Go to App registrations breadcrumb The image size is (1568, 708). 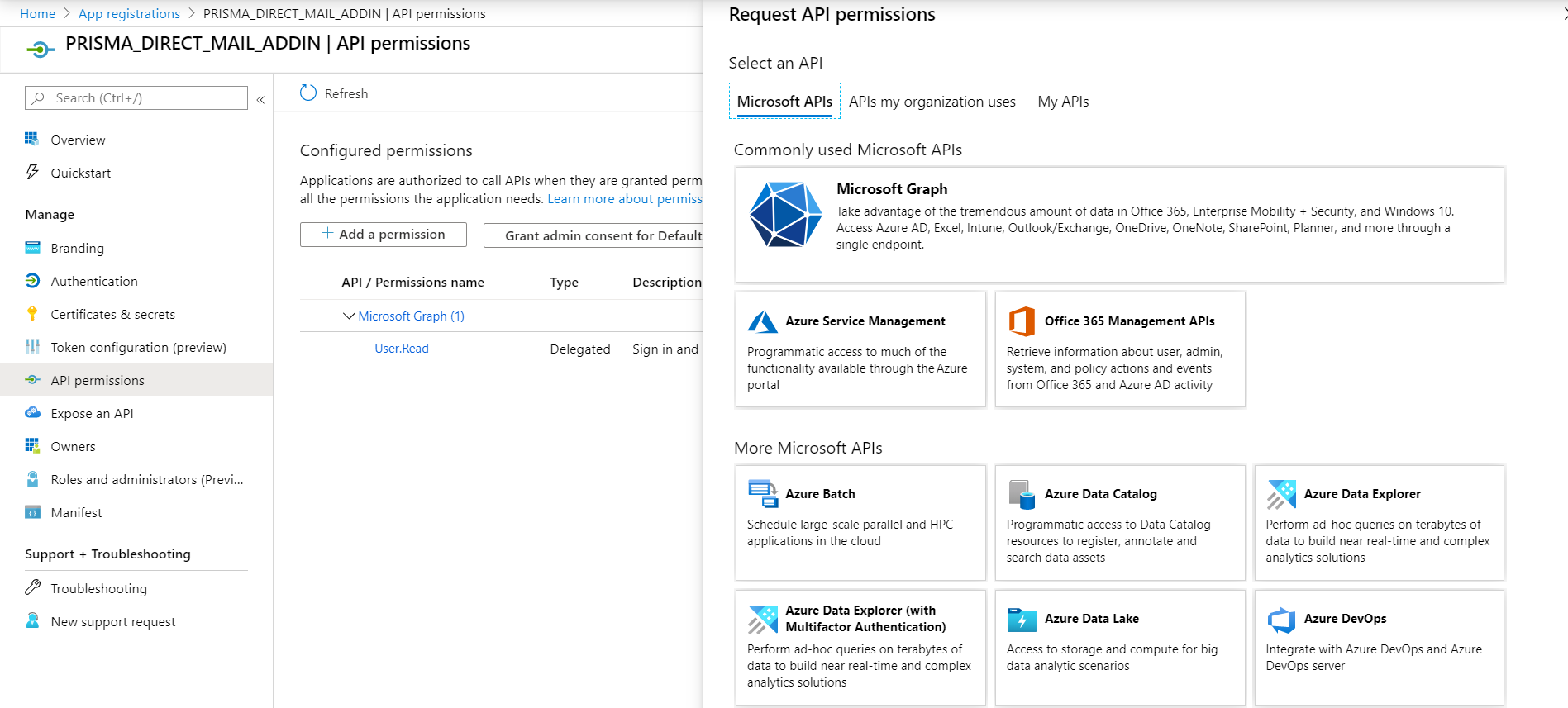129,13
